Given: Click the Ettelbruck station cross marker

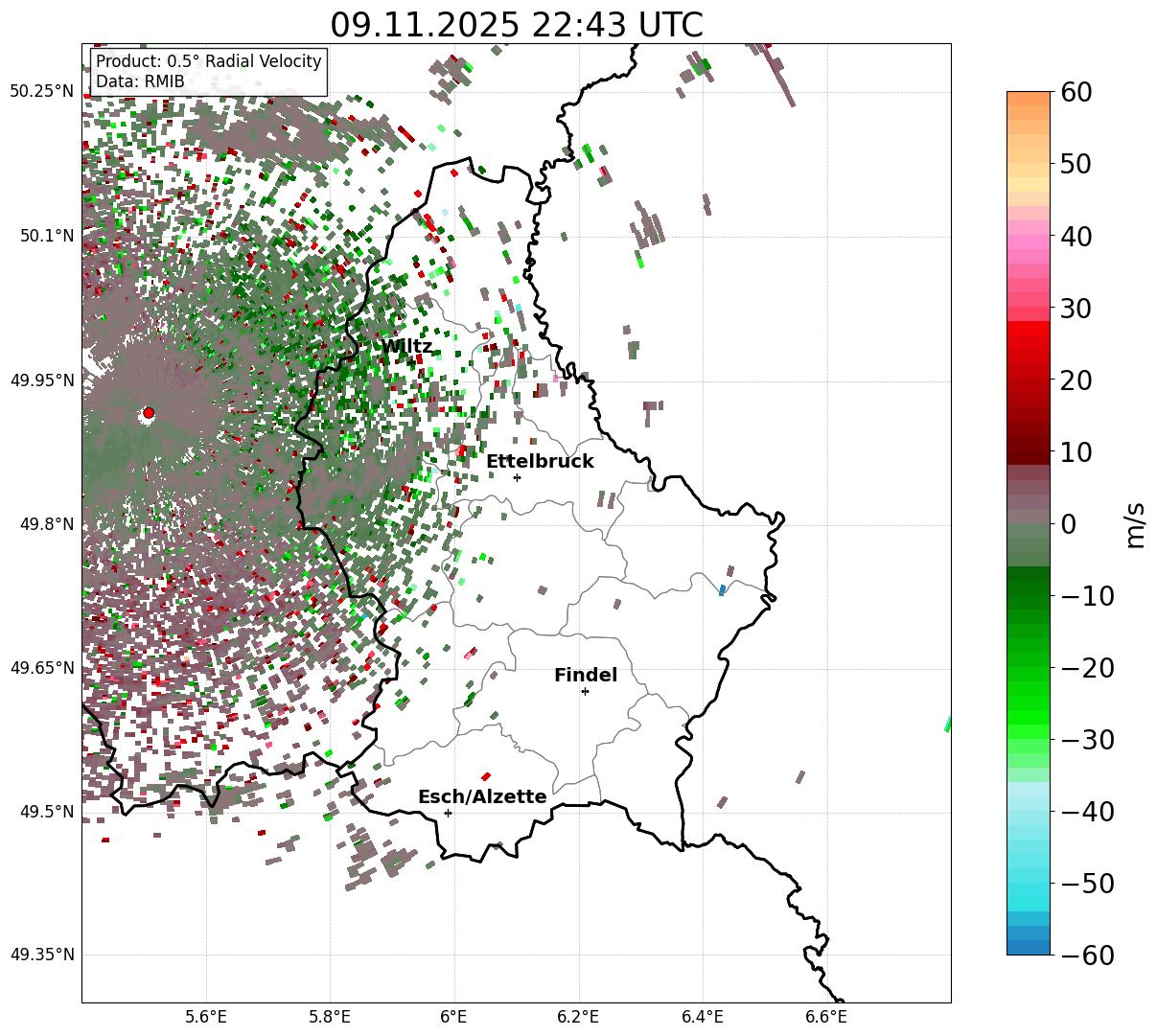Looking at the screenshot, I should [x=517, y=477].
